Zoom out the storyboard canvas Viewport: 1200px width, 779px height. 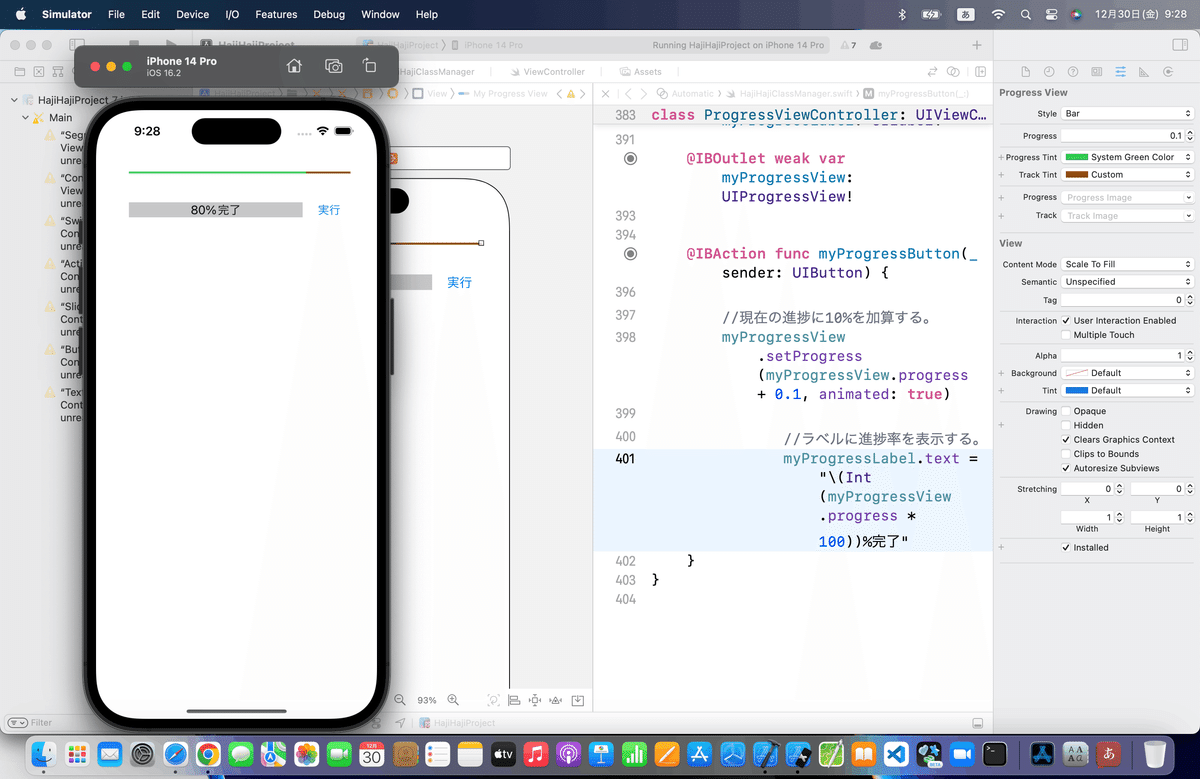tap(400, 700)
